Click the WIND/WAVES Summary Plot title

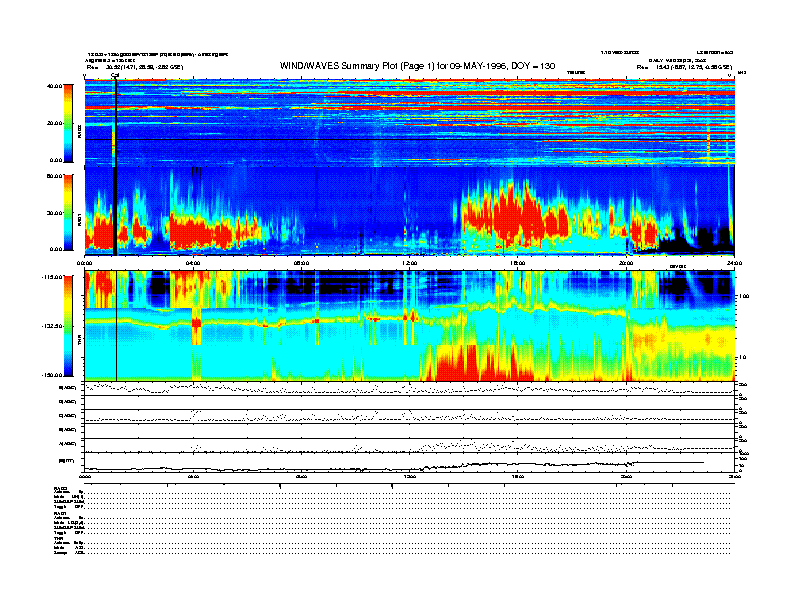pos(417,66)
